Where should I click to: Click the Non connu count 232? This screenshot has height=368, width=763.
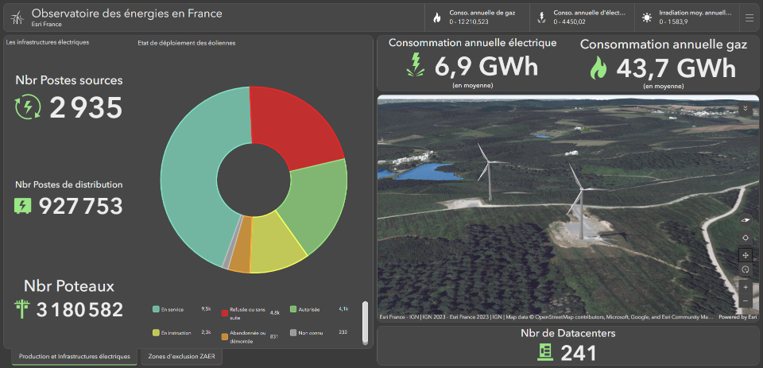[343, 333]
